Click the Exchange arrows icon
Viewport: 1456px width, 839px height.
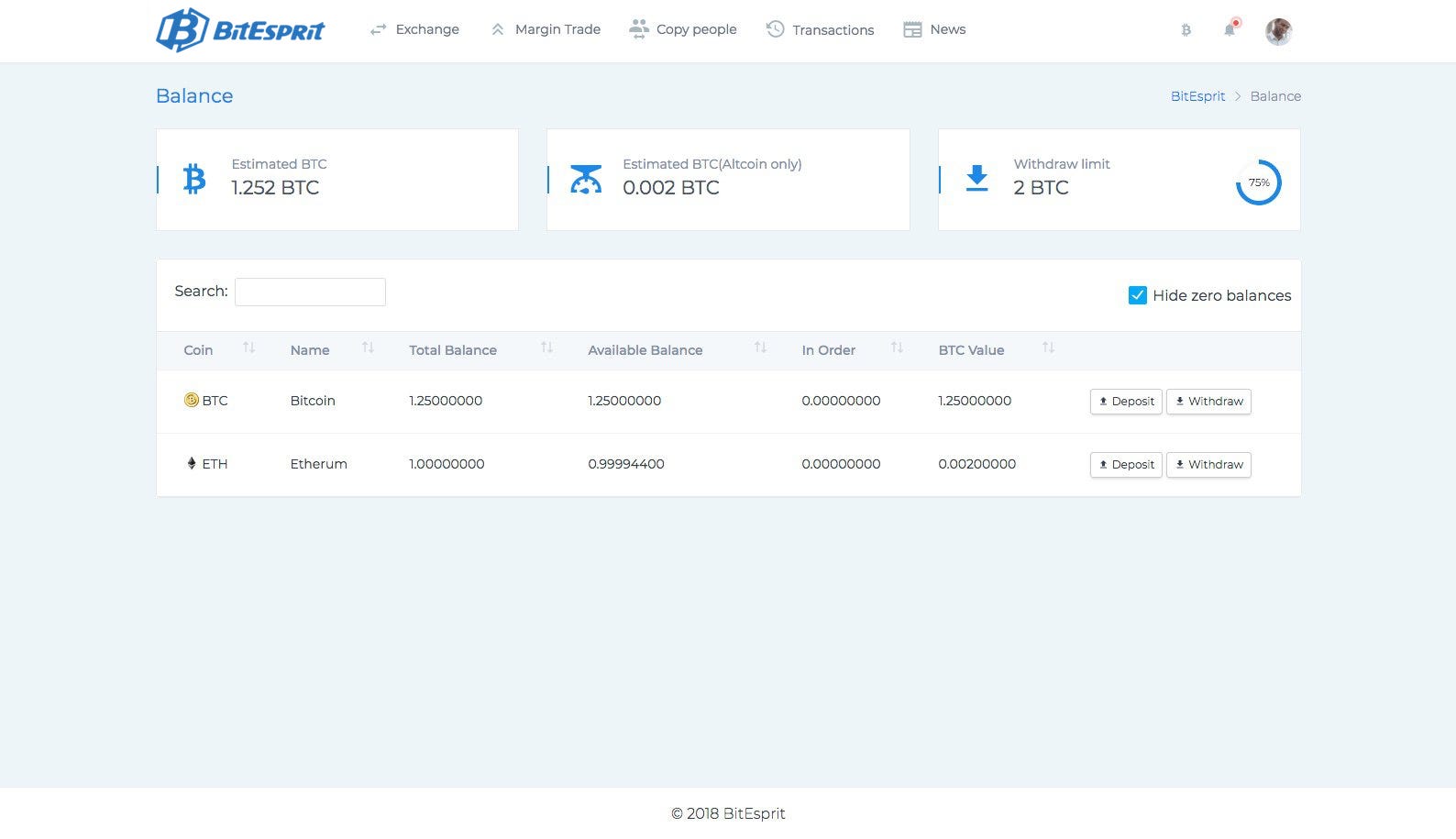click(x=378, y=29)
